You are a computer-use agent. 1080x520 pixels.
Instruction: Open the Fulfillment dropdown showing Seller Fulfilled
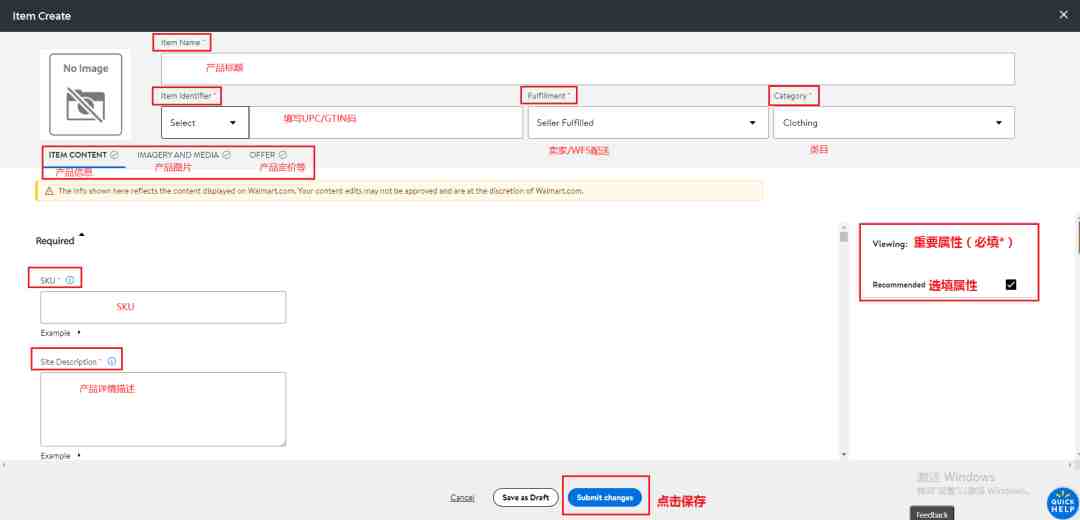pos(647,123)
